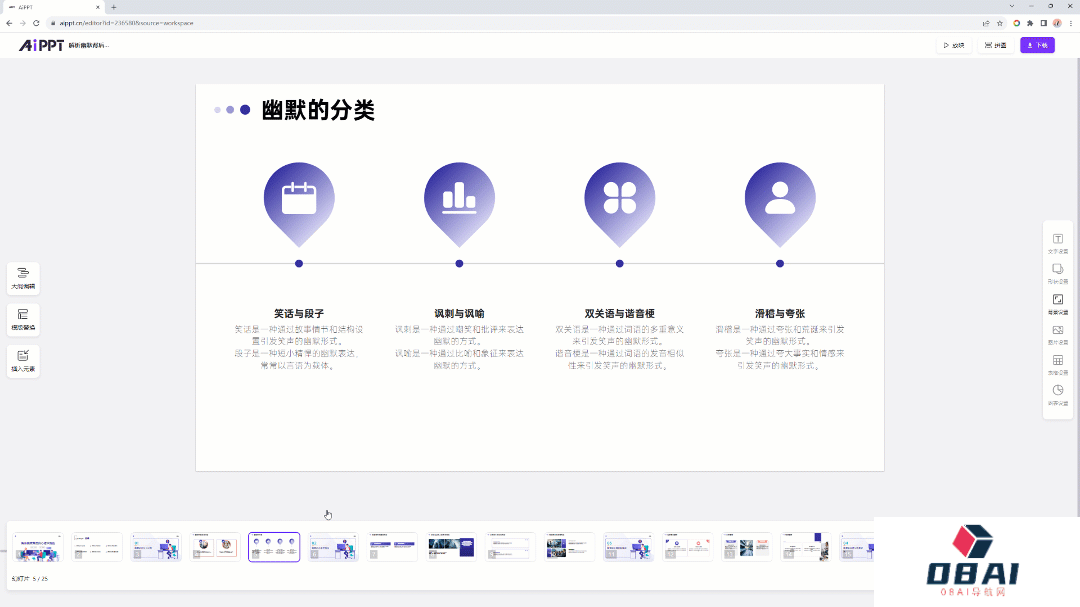
Task: Click the 拼图 button in the top bar
Action: tap(995, 45)
